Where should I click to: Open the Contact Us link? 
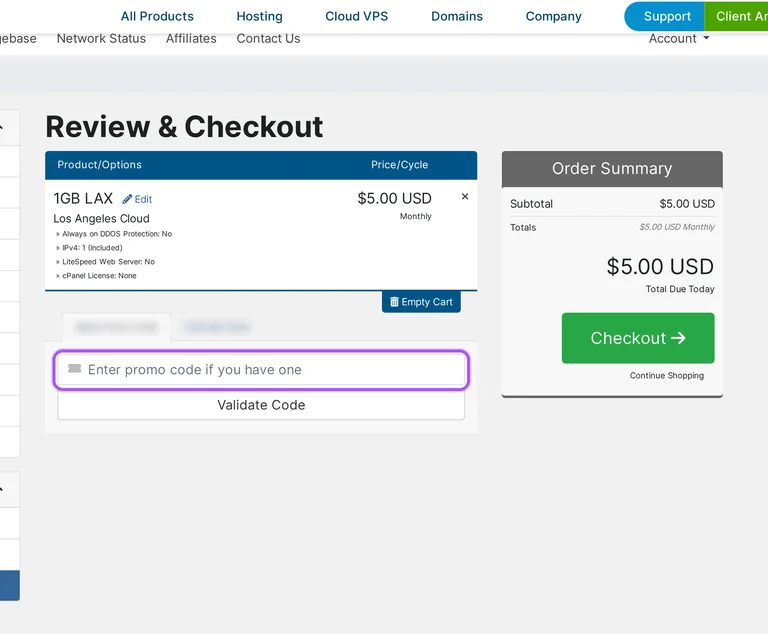click(268, 38)
